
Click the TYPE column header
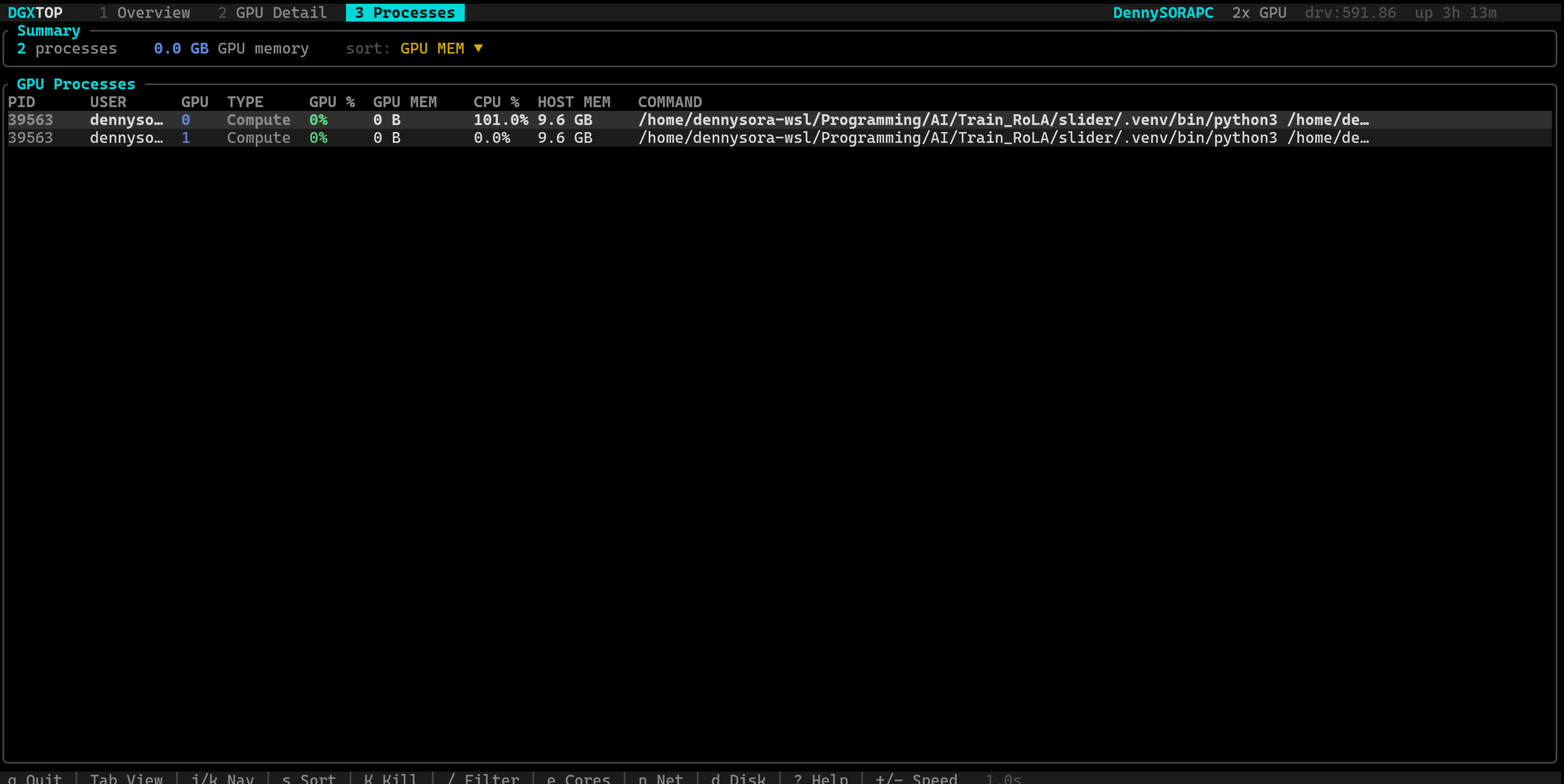tap(245, 102)
